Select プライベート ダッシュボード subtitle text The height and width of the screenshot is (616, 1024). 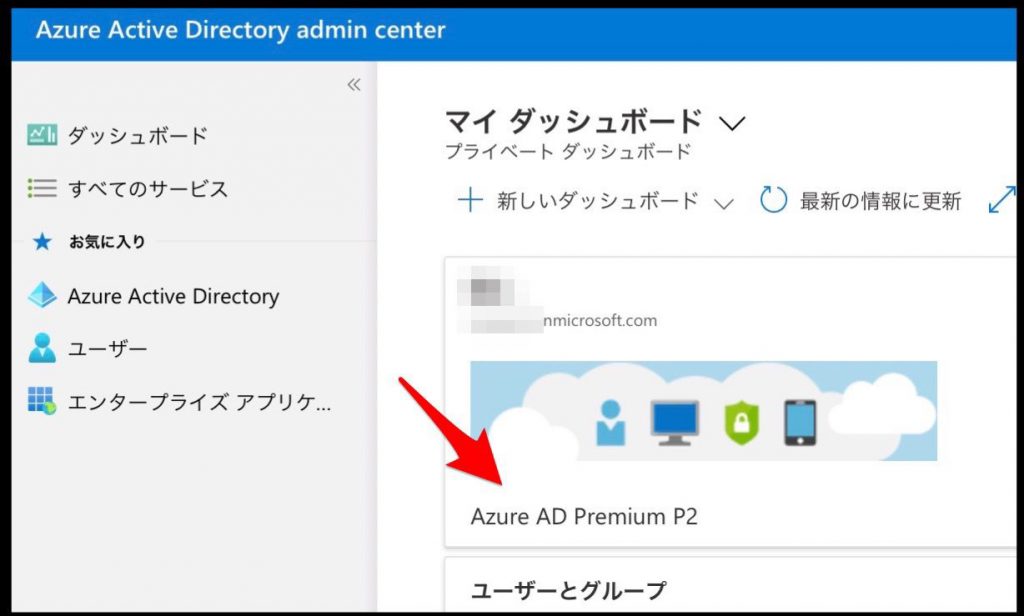coord(568,152)
